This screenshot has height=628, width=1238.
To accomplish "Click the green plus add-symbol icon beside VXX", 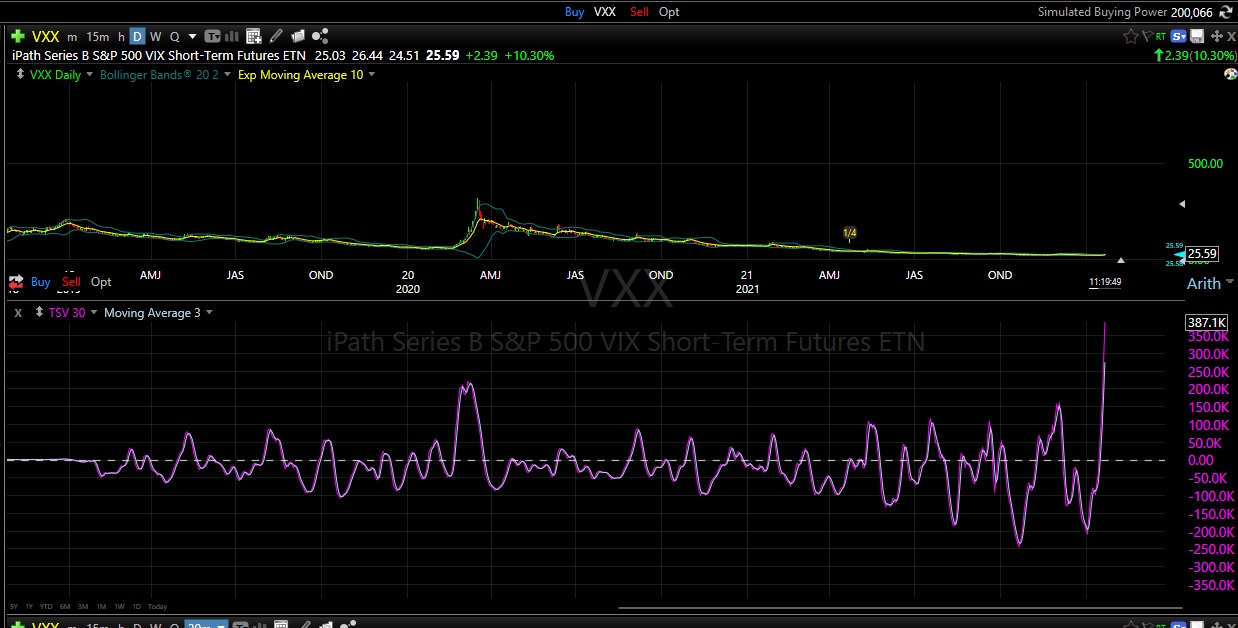I will pyautogui.click(x=18, y=37).
